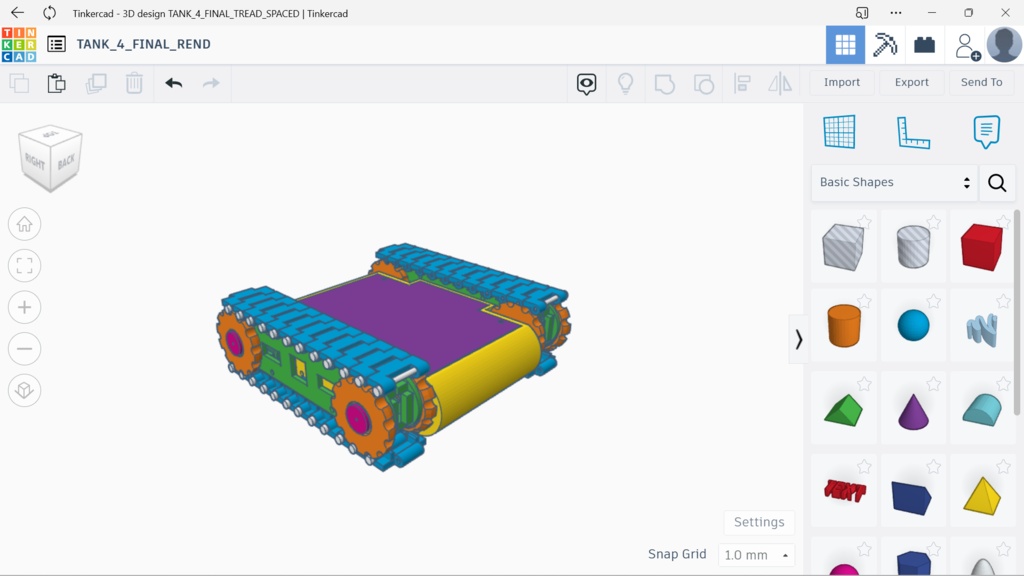Select the green Roof shape

(843, 410)
